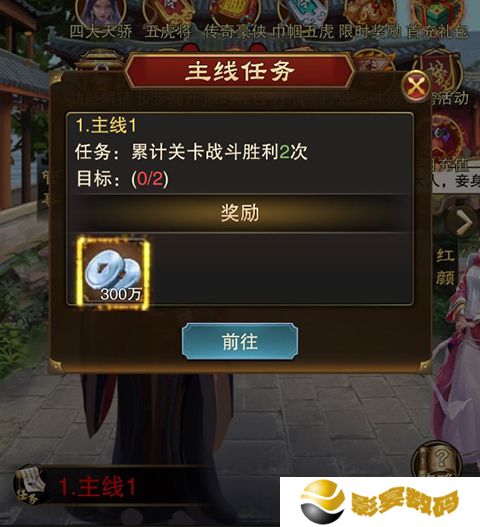Open the 任务 scroll icon at bottom left

(x=30, y=485)
